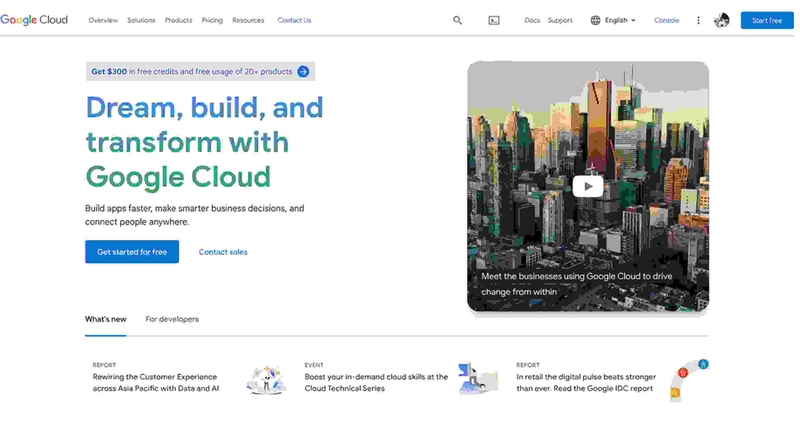Go to the Console
800x422 pixels.
666,20
